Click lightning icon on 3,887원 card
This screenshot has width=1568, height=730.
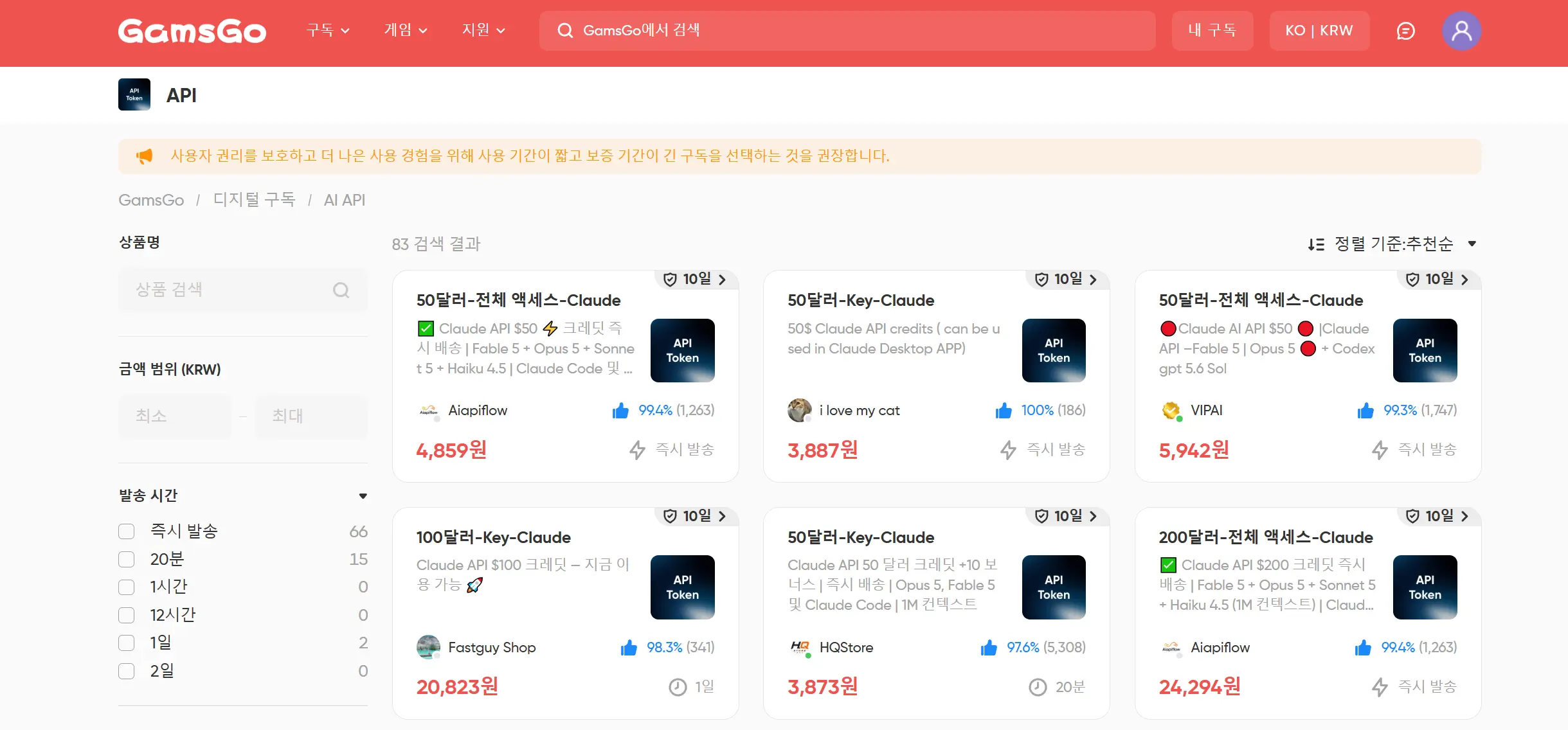click(x=1008, y=450)
